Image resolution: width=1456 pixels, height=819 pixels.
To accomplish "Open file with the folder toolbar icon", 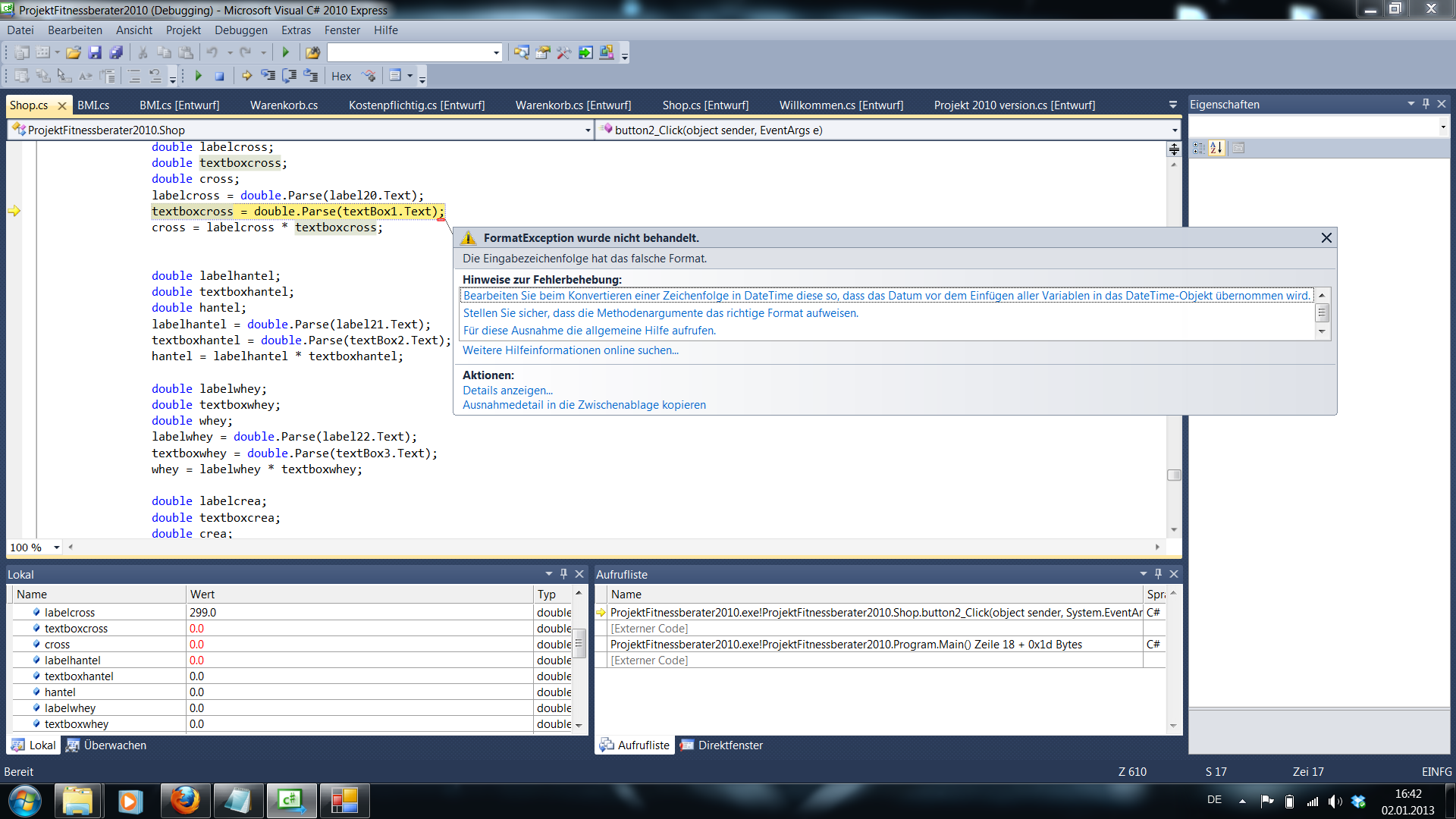I will [74, 52].
